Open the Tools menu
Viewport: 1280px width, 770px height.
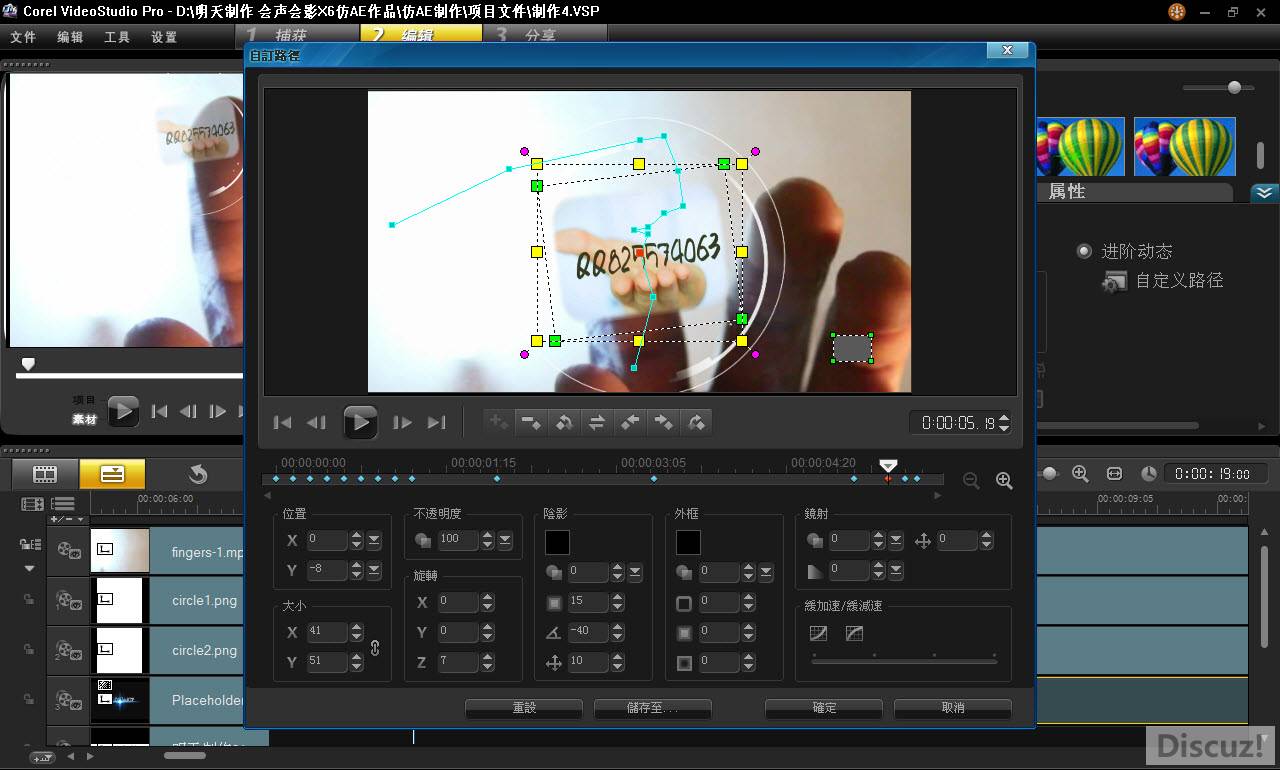(x=117, y=37)
